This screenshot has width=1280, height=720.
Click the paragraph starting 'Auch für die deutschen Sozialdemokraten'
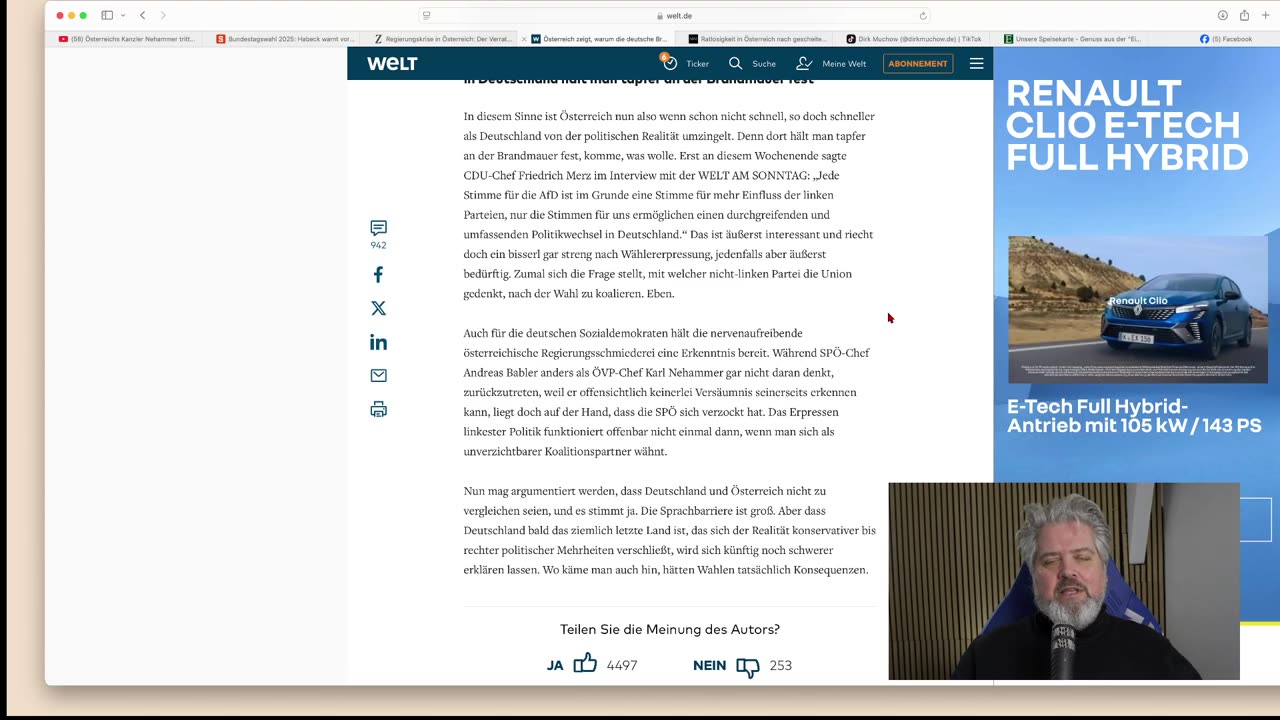coord(667,392)
